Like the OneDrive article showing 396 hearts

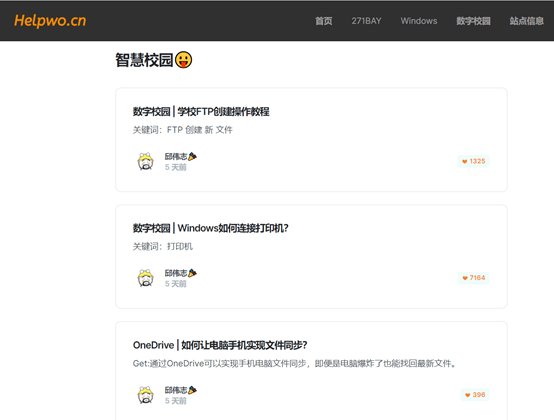475,395
